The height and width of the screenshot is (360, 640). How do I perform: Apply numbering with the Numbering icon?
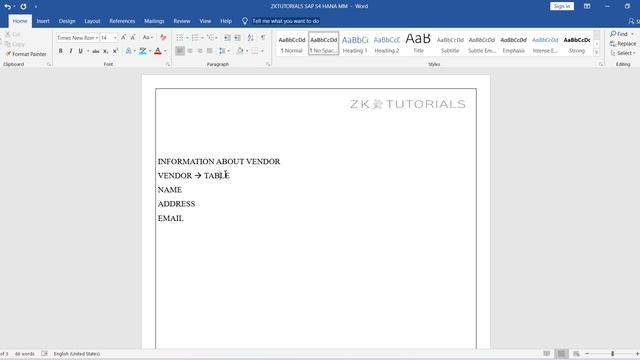[x=195, y=38]
